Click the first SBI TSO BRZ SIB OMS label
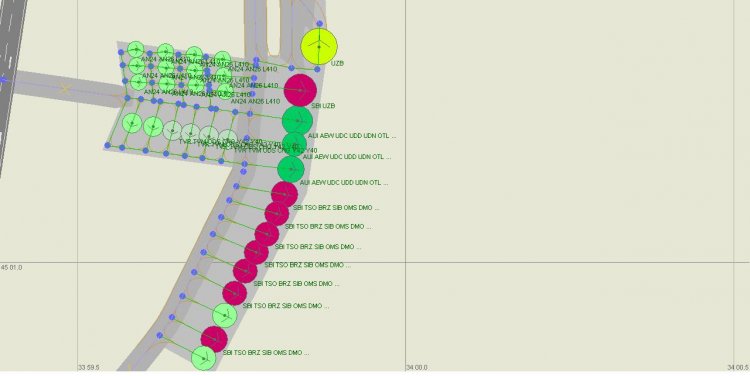 pyautogui.click(x=336, y=208)
